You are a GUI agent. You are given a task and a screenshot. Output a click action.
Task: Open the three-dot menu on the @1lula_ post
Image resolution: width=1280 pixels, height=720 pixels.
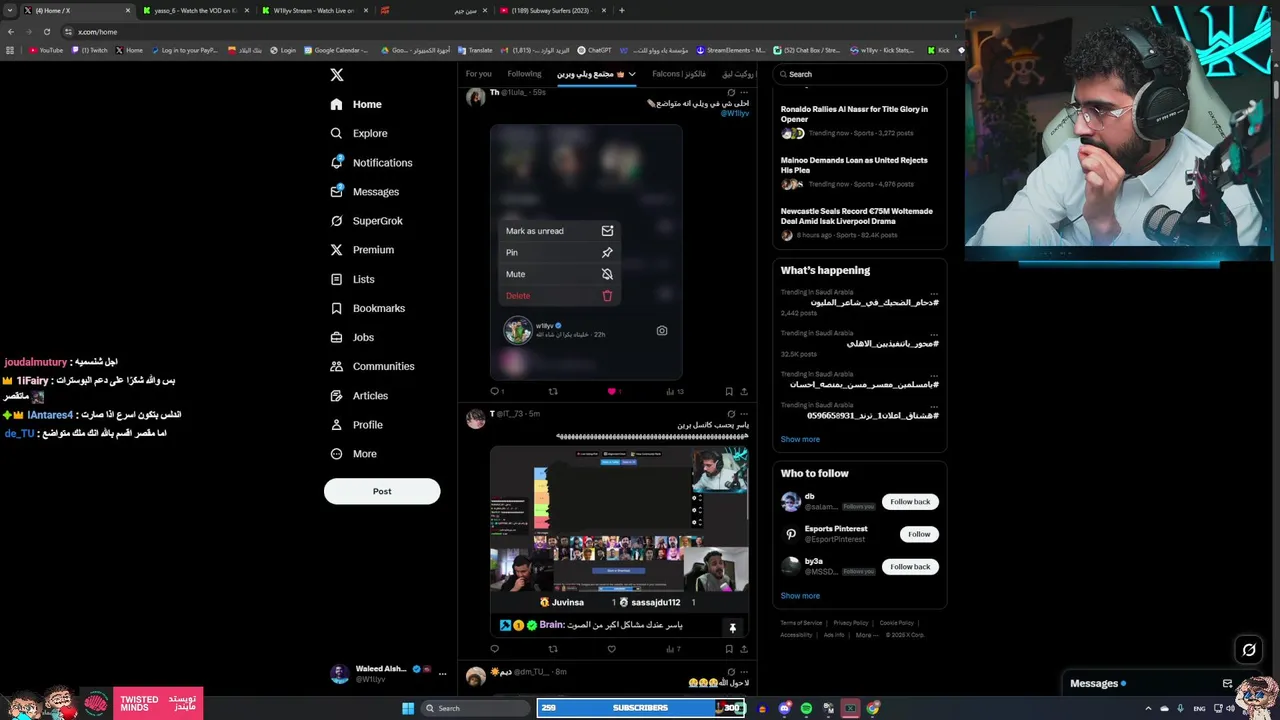[743, 92]
